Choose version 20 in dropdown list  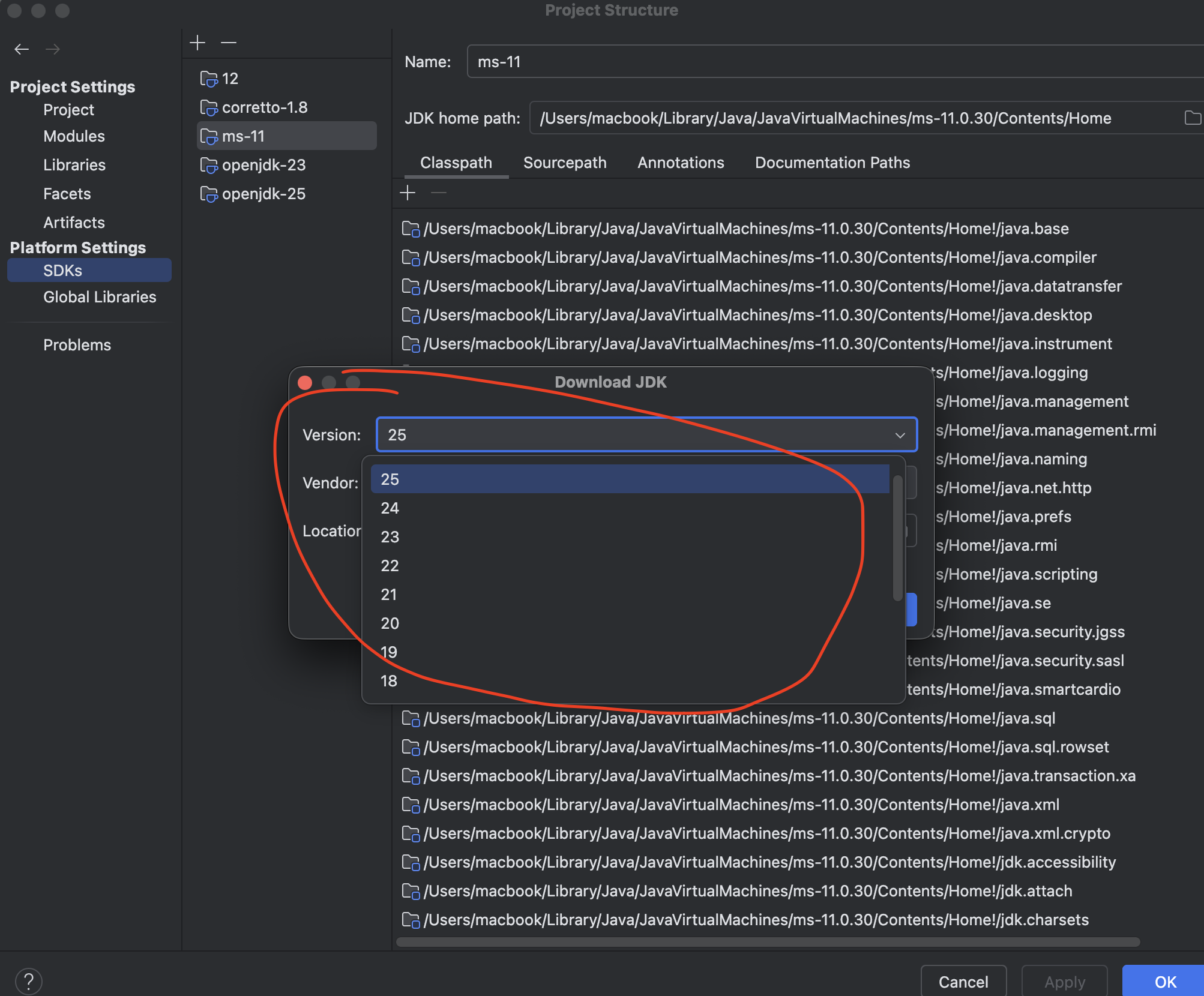[630, 623]
